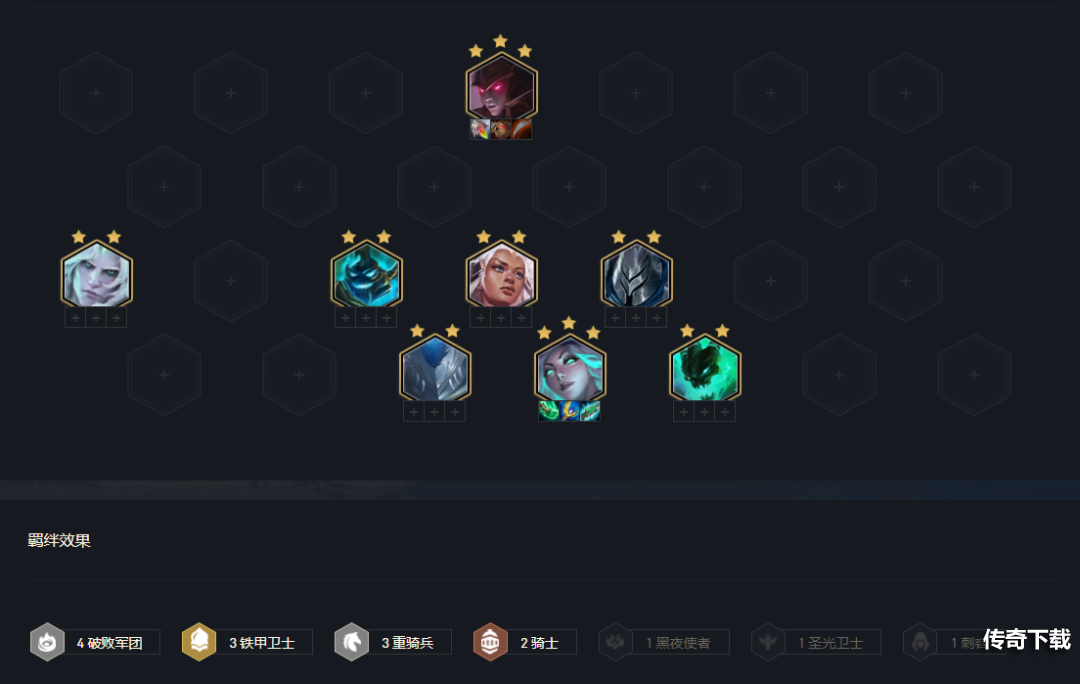The image size is (1080, 684).
Task: Select the three-star red-eyed champion portrait
Action: (501, 87)
